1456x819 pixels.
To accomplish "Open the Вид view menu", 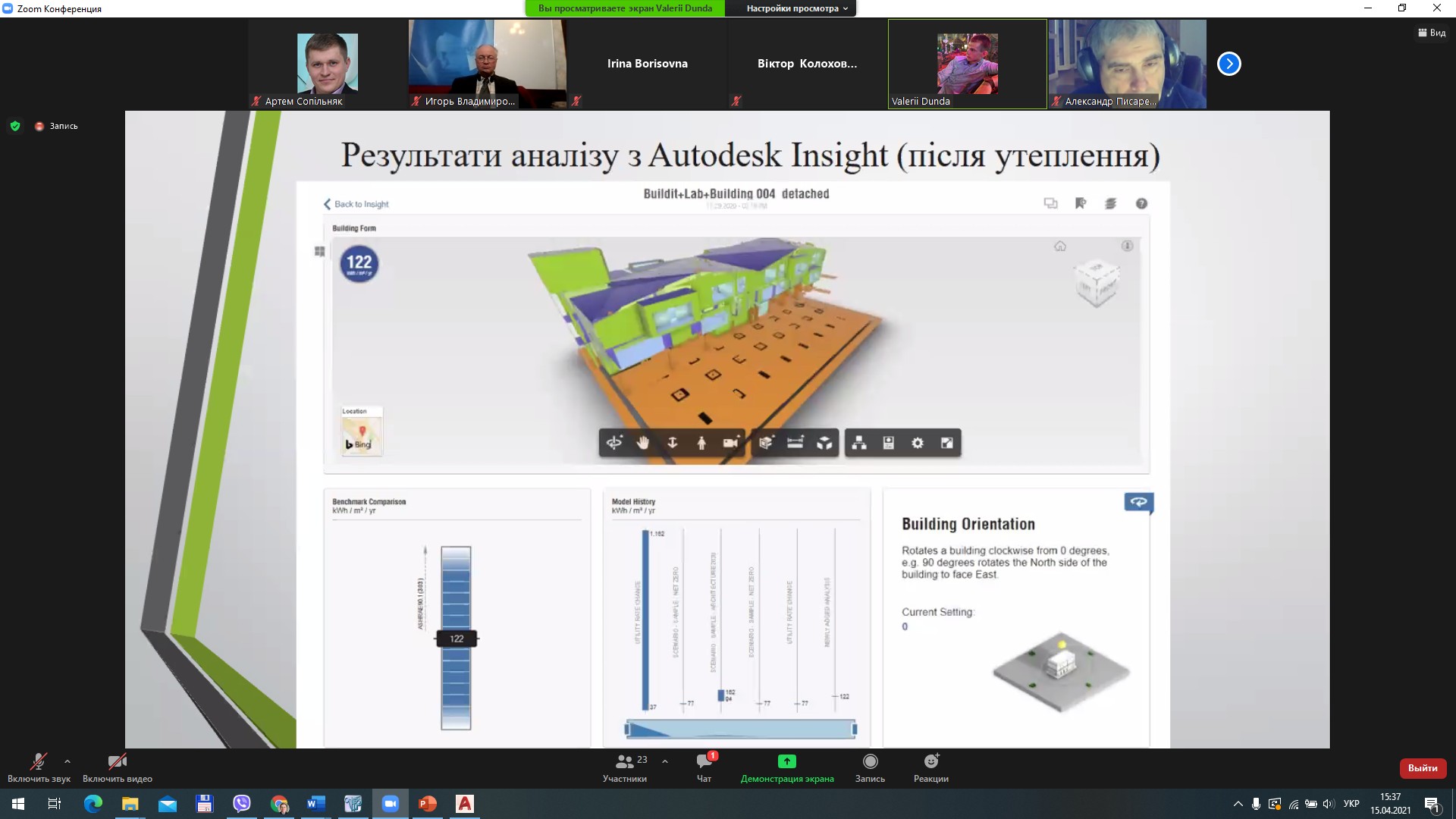I will (x=1432, y=33).
